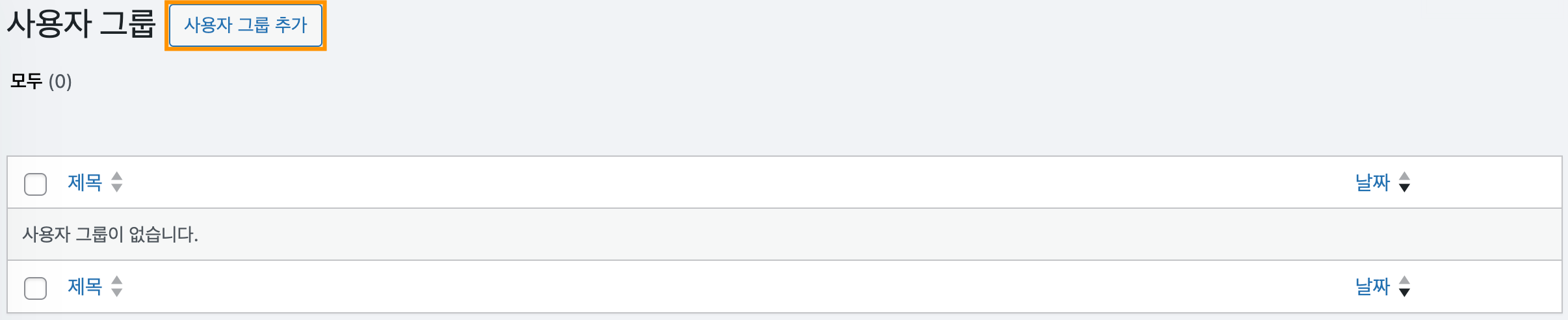Click the up arrow beside 날짜 in top header

pos(1404,176)
